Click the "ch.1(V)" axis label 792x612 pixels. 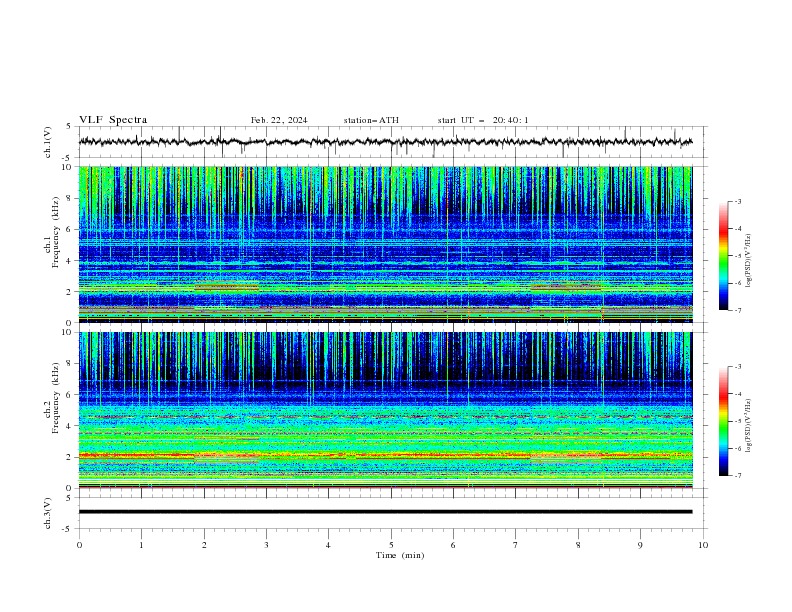tap(48, 142)
